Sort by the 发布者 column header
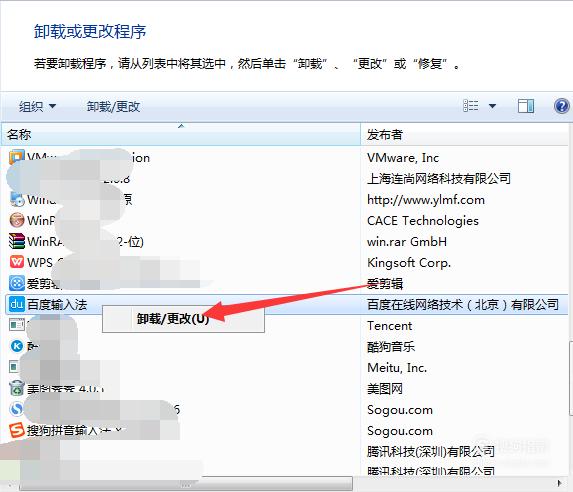573x492 pixels. [x=464, y=135]
